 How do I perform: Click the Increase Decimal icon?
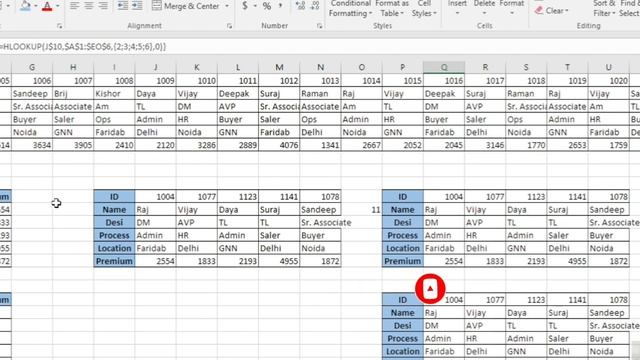tap(300, 6)
